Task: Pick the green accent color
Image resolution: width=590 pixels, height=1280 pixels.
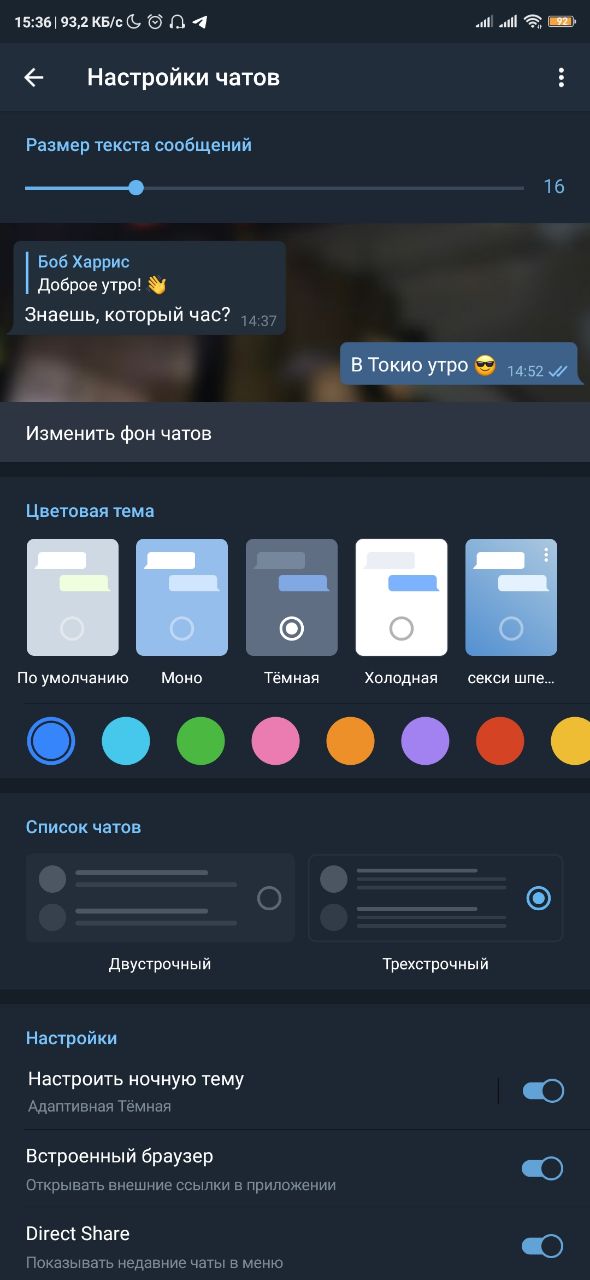Action: pyautogui.click(x=201, y=741)
